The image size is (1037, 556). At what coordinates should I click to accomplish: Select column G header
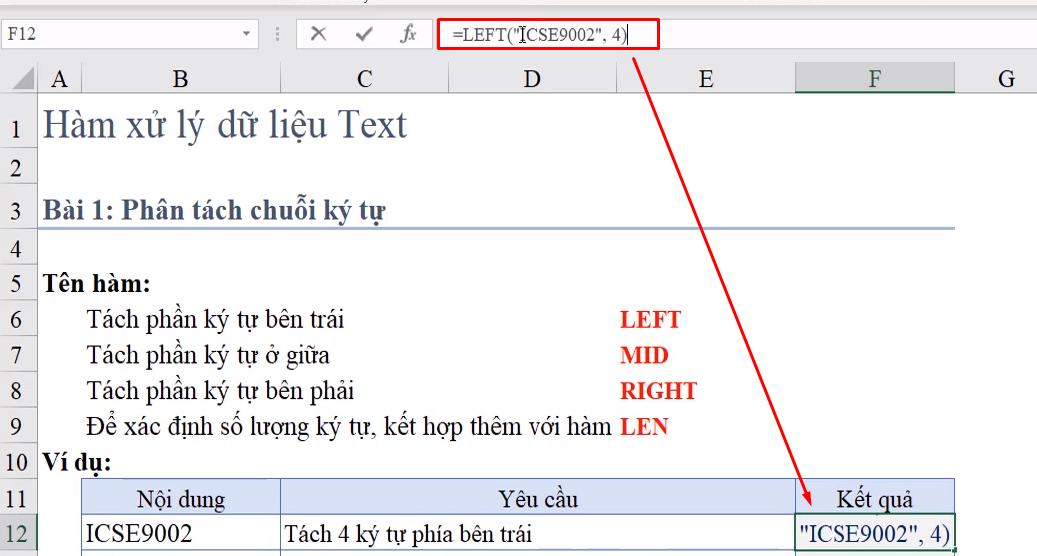pyautogui.click(x=1006, y=79)
